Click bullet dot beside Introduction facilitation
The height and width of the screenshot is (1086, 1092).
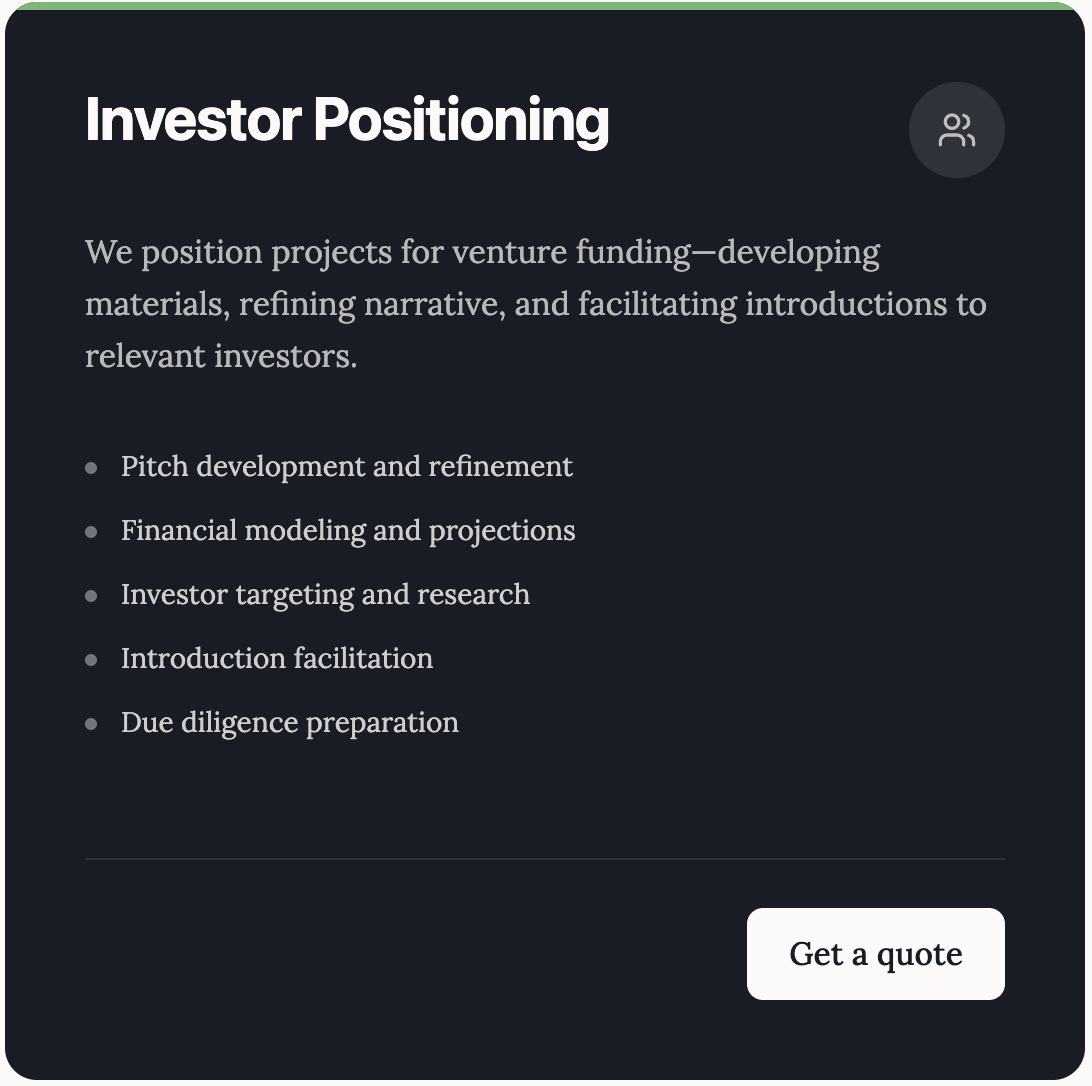click(91, 660)
